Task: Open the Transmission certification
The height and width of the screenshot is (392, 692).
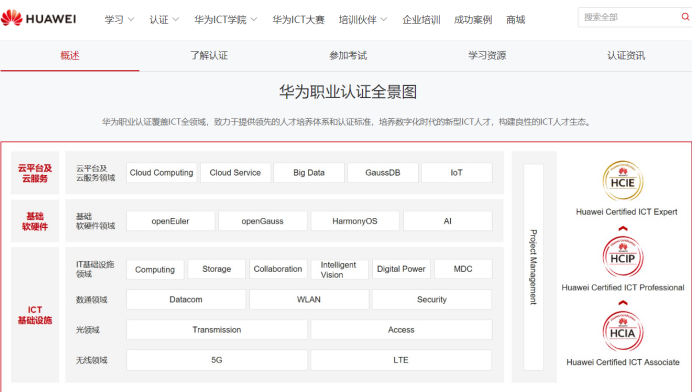Action: tap(217, 330)
